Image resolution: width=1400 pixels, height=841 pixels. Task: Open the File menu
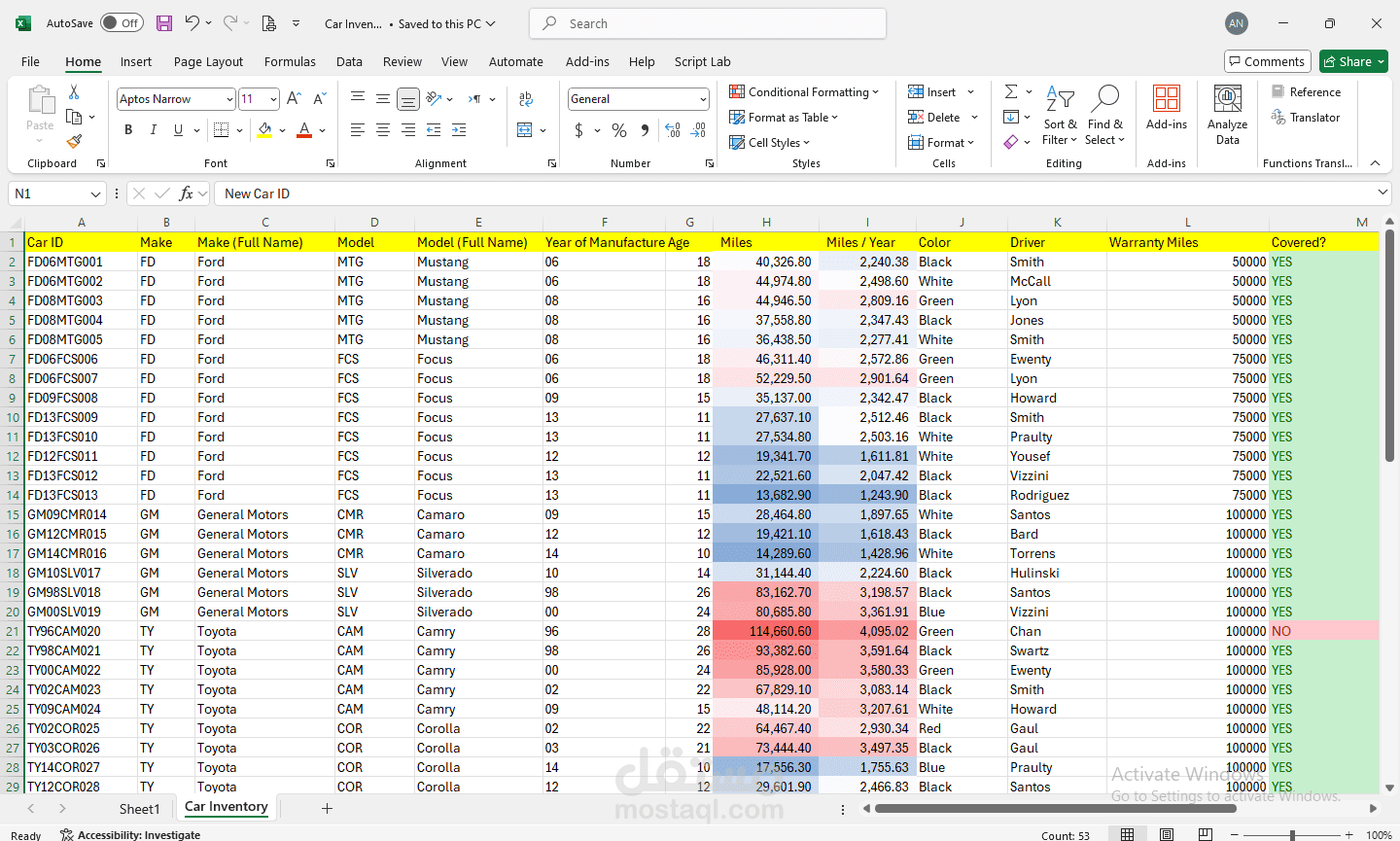pyautogui.click(x=30, y=61)
